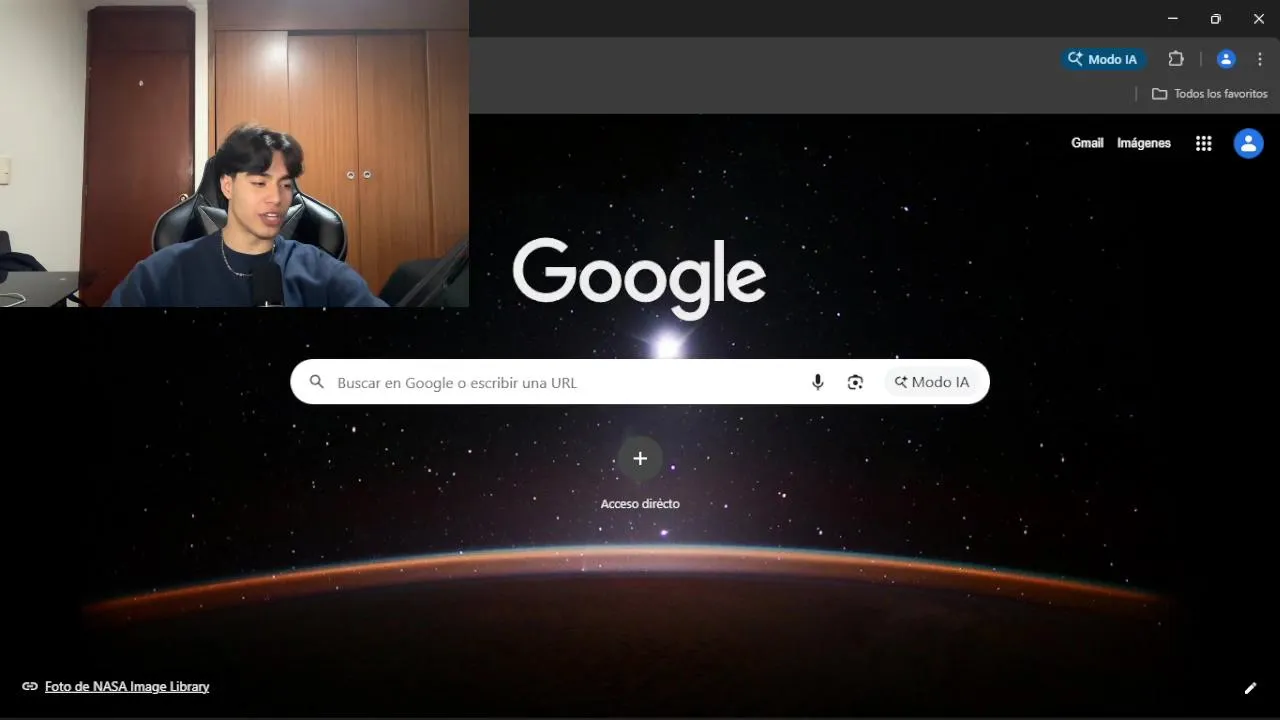Screen dimensions: 1280x720
Task: Add a shortcut with the plus button
Action: pos(640,459)
